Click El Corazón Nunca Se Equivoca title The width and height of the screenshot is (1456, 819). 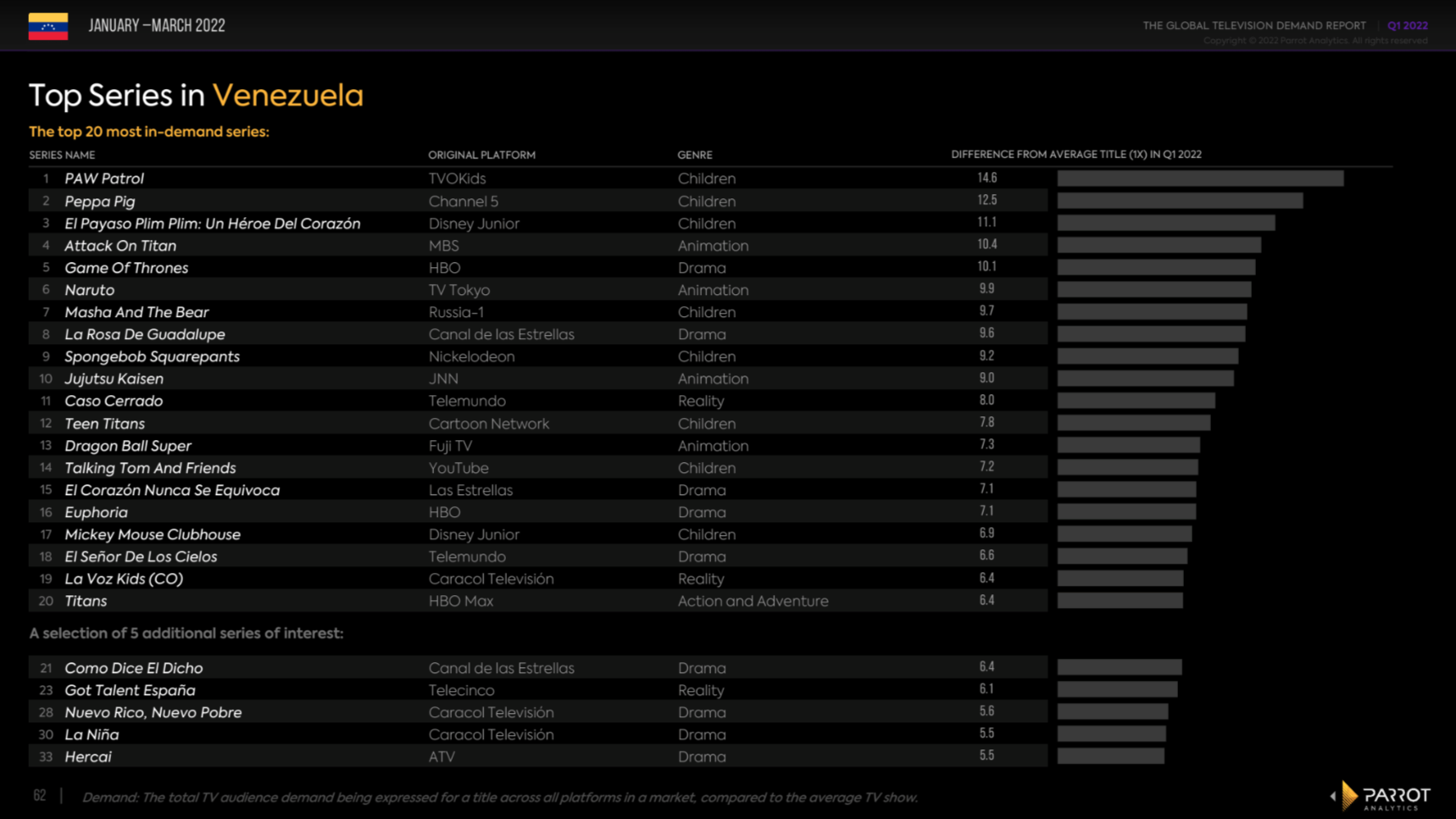pos(172,490)
